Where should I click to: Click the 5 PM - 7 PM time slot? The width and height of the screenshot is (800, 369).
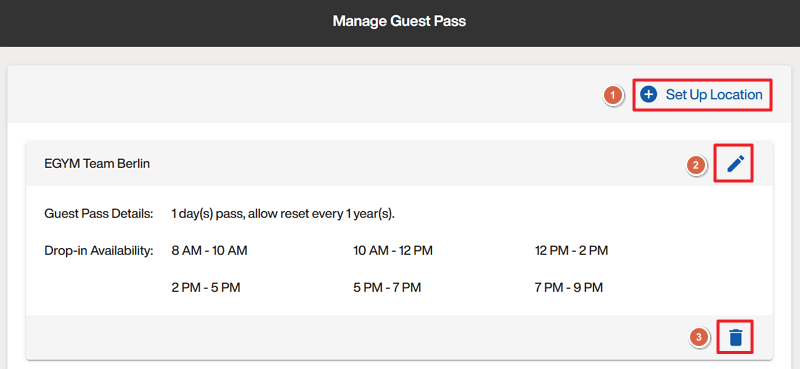(x=387, y=288)
